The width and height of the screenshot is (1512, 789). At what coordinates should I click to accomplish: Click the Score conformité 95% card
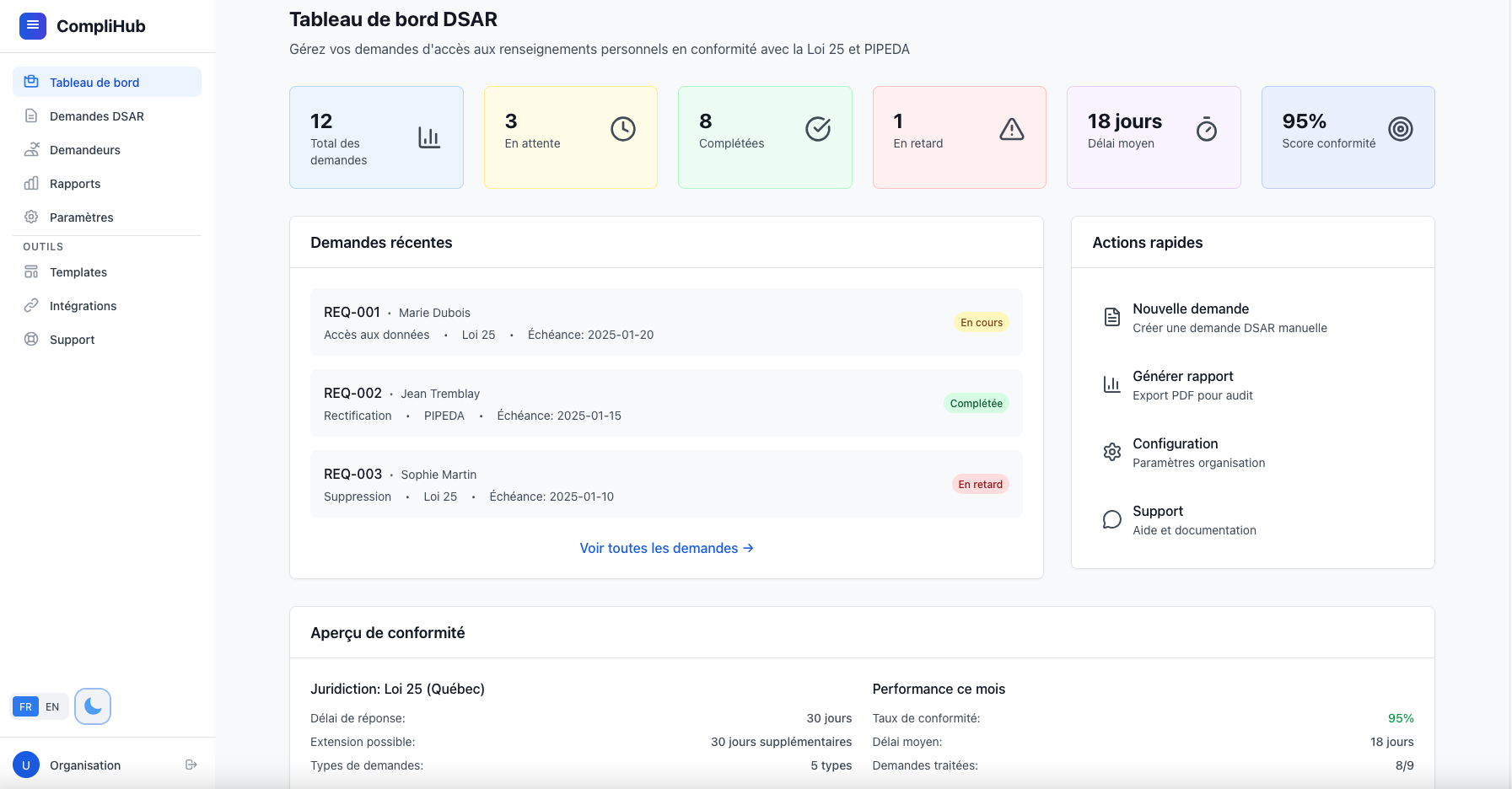click(1347, 137)
